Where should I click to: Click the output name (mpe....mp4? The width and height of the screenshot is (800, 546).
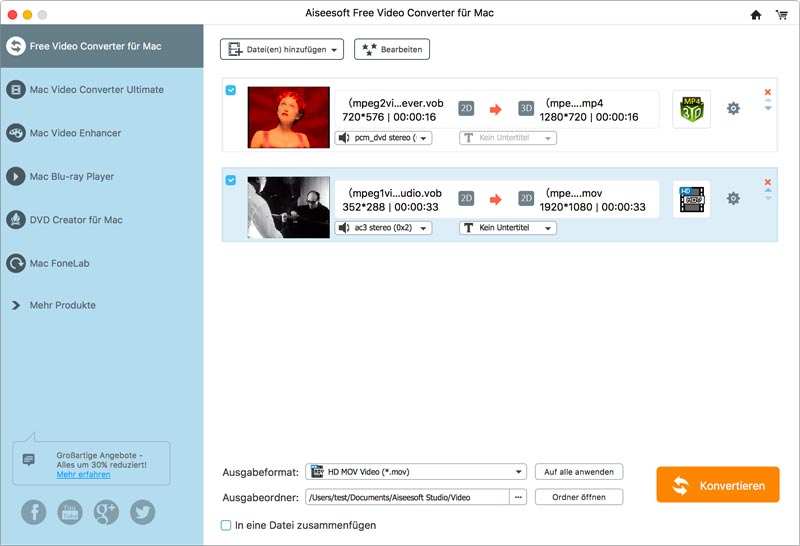[x=574, y=103]
